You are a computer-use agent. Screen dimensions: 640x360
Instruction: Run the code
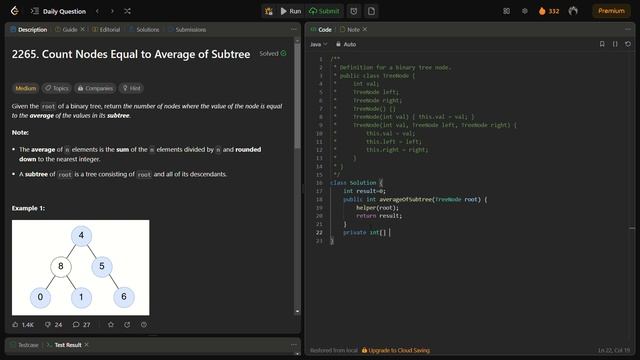pyautogui.click(x=291, y=11)
